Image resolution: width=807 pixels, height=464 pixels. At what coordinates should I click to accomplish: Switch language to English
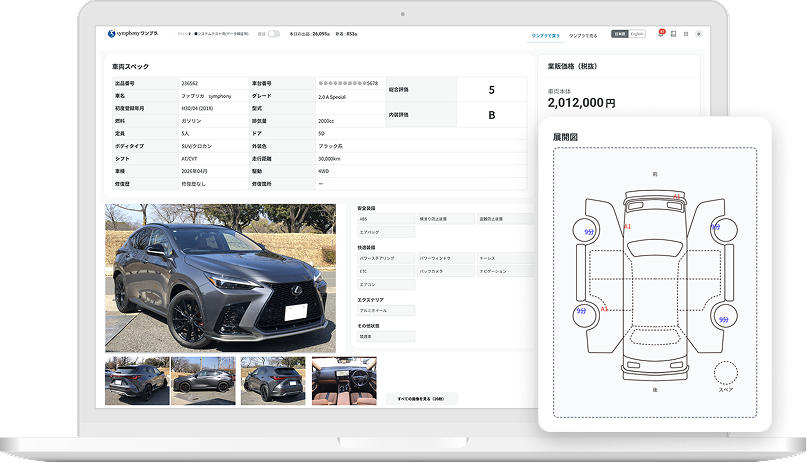(637, 34)
